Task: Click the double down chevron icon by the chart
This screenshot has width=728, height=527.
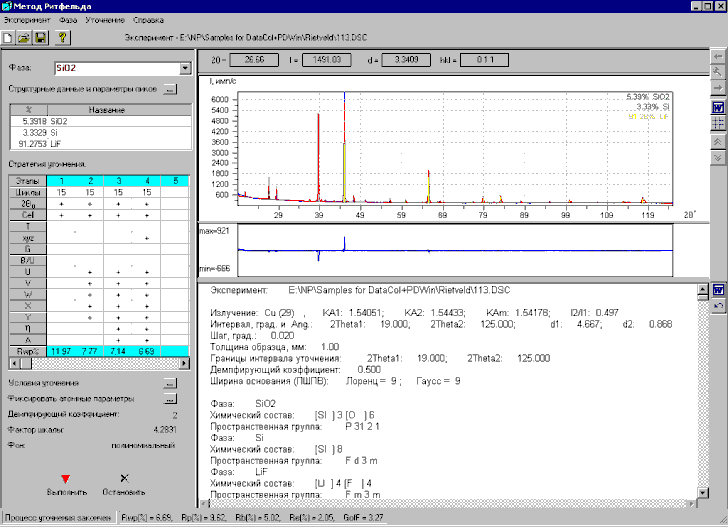Action: [x=717, y=156]
